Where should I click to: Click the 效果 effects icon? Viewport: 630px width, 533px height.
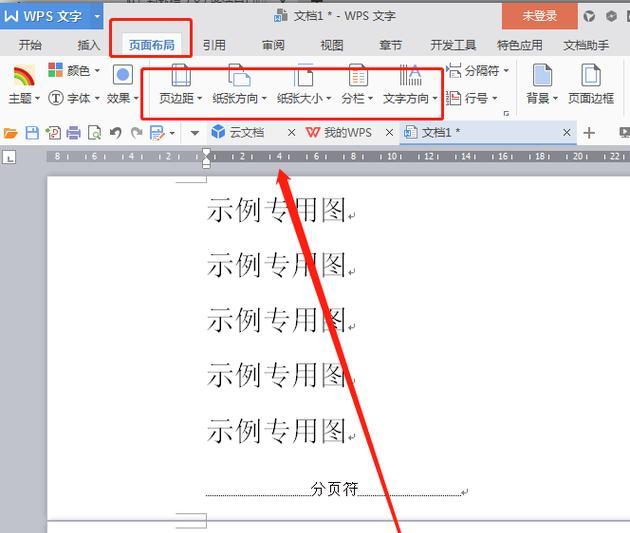tap(123, 75)
